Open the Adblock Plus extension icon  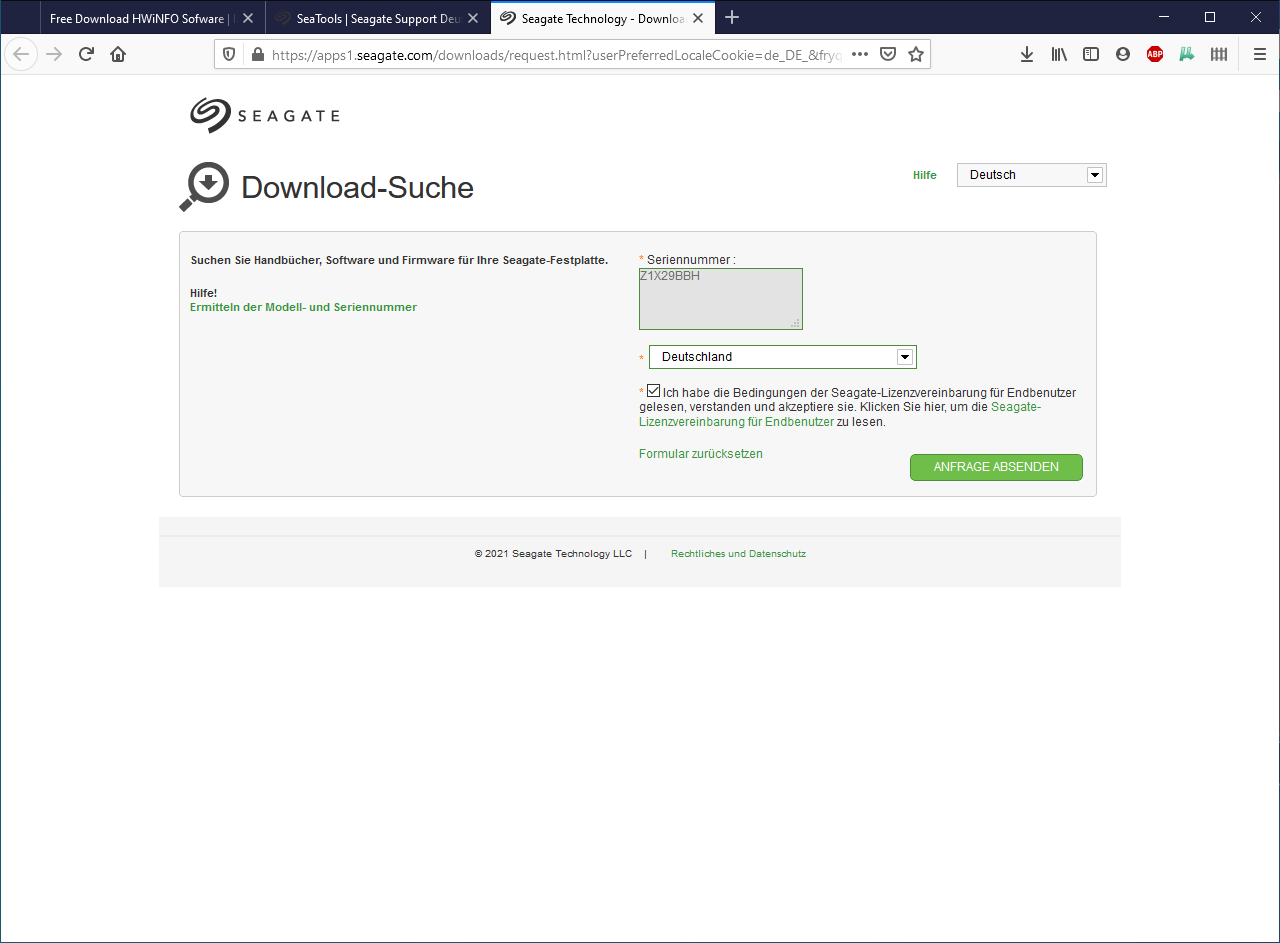(1155, 54)
